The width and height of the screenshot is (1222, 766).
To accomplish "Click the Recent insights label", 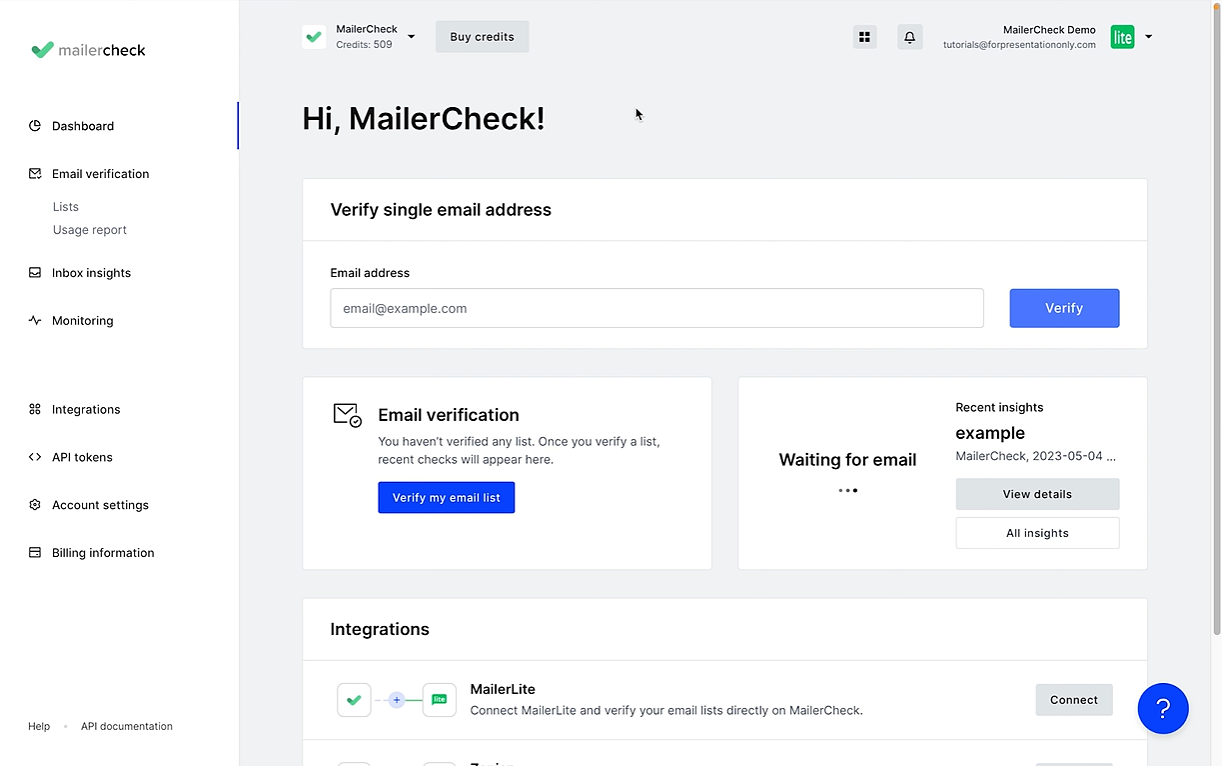I will 999,407.
